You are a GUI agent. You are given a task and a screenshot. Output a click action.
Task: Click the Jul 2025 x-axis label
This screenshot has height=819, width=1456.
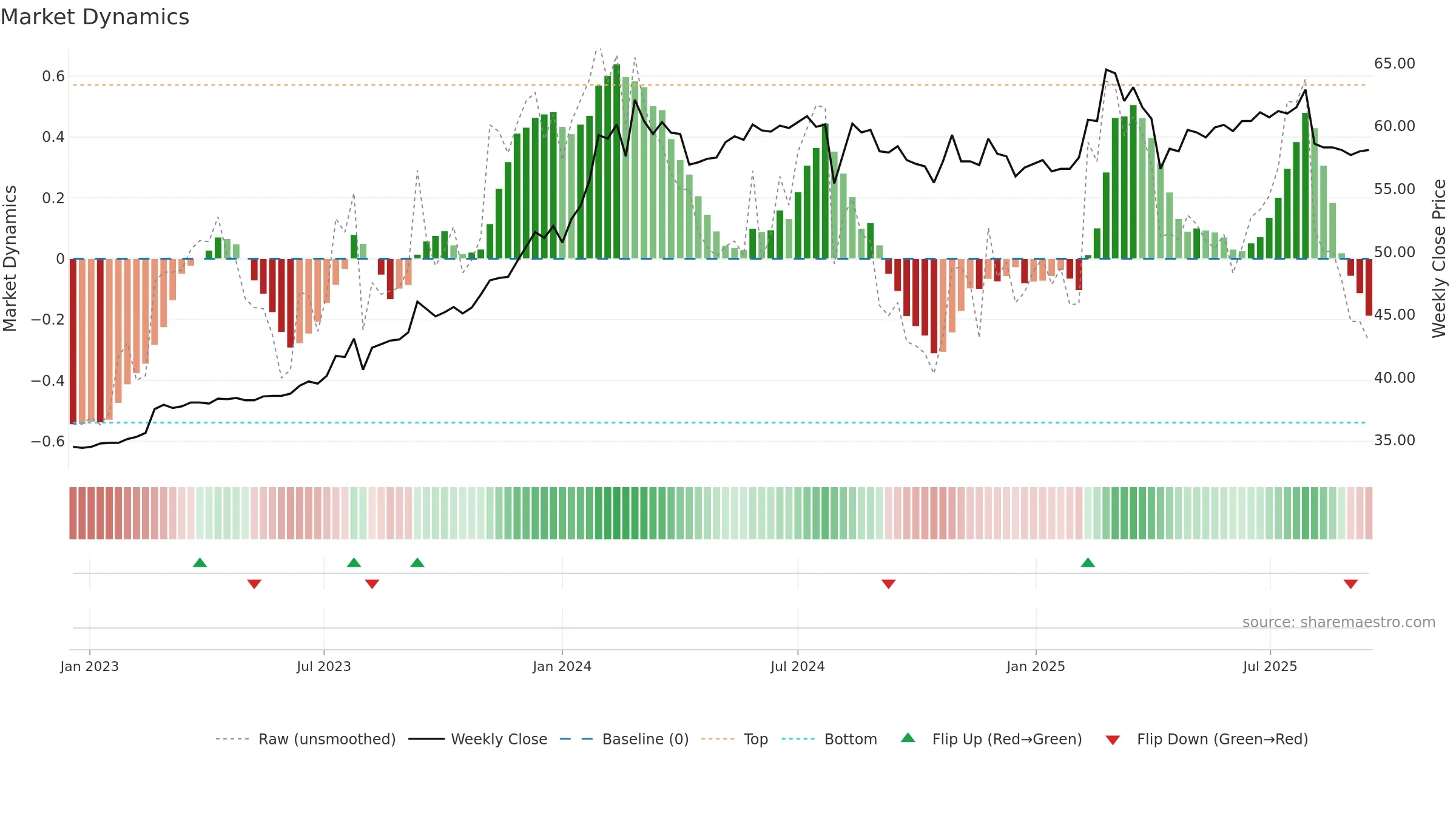[x=1270, y=666]
